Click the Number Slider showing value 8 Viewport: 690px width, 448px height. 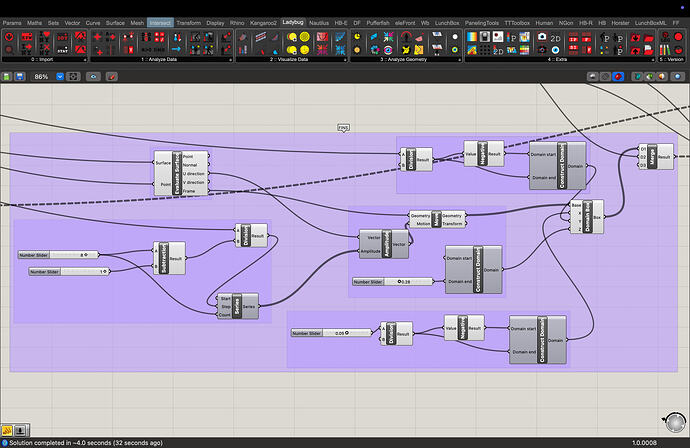(58, 255)
